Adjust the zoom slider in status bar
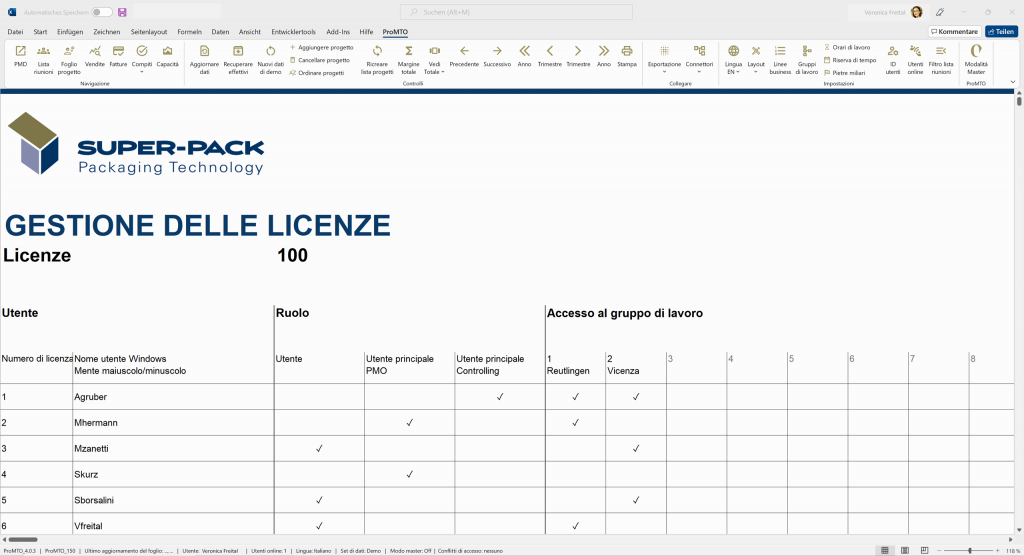Image resolution: width=1024 pixels, height=556 pixels. click(x=969, y=551)
